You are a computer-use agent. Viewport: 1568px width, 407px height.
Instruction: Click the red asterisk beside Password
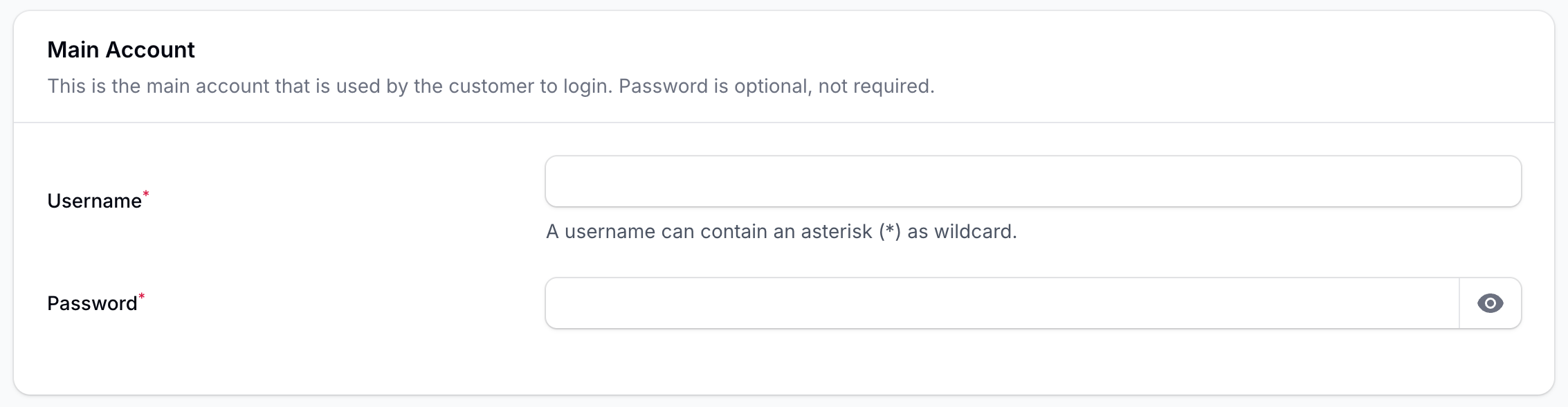pyautogui.click(x=142, y=297)
